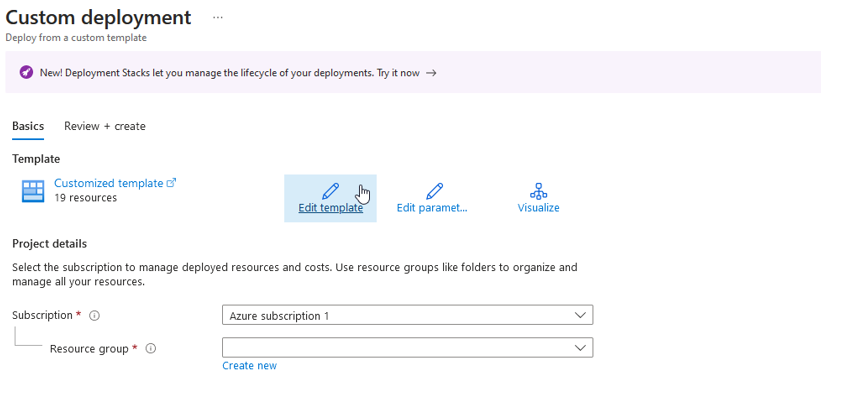Viewport: 842px width, 416px height.
Task: Click the Edit template text label
Action: (x=330, y=208)
